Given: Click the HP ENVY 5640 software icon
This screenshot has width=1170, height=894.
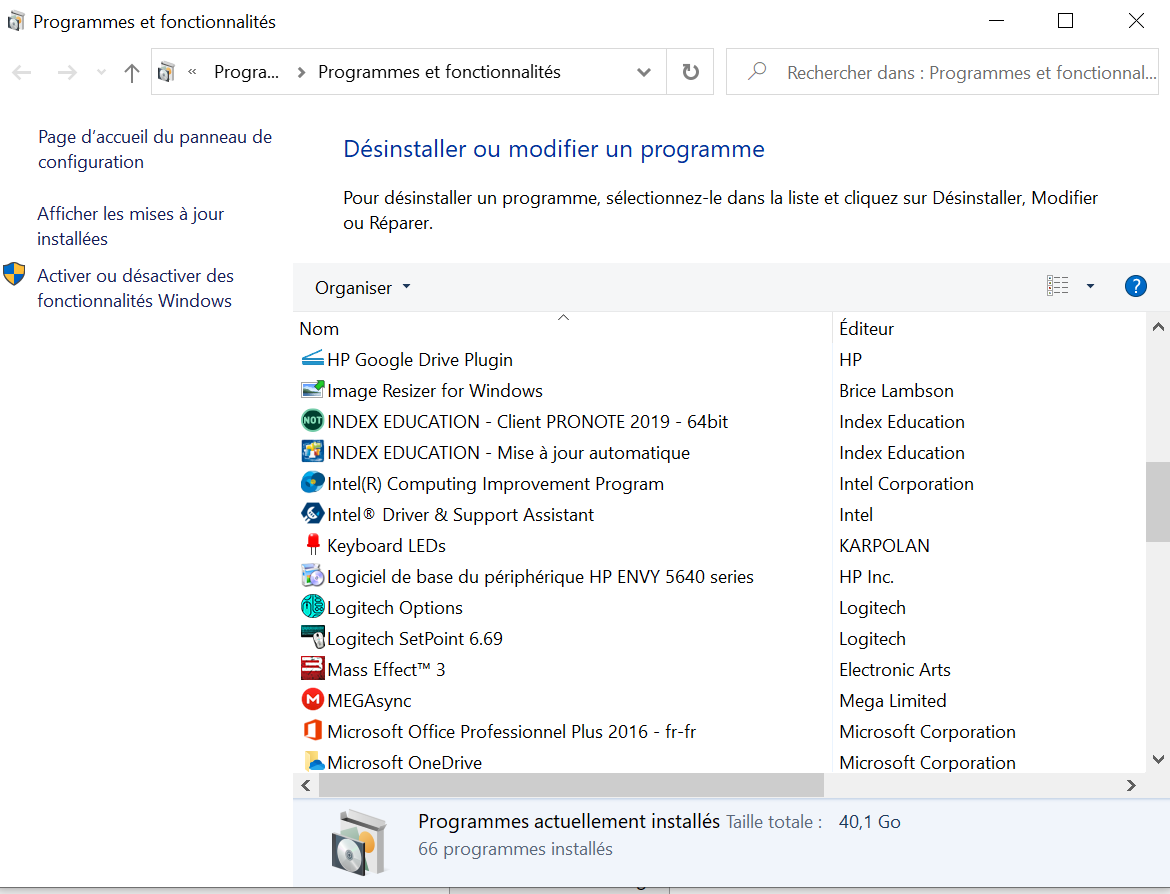Looking at the screenshot, I should pyautogui.click(x=313, y=576).
